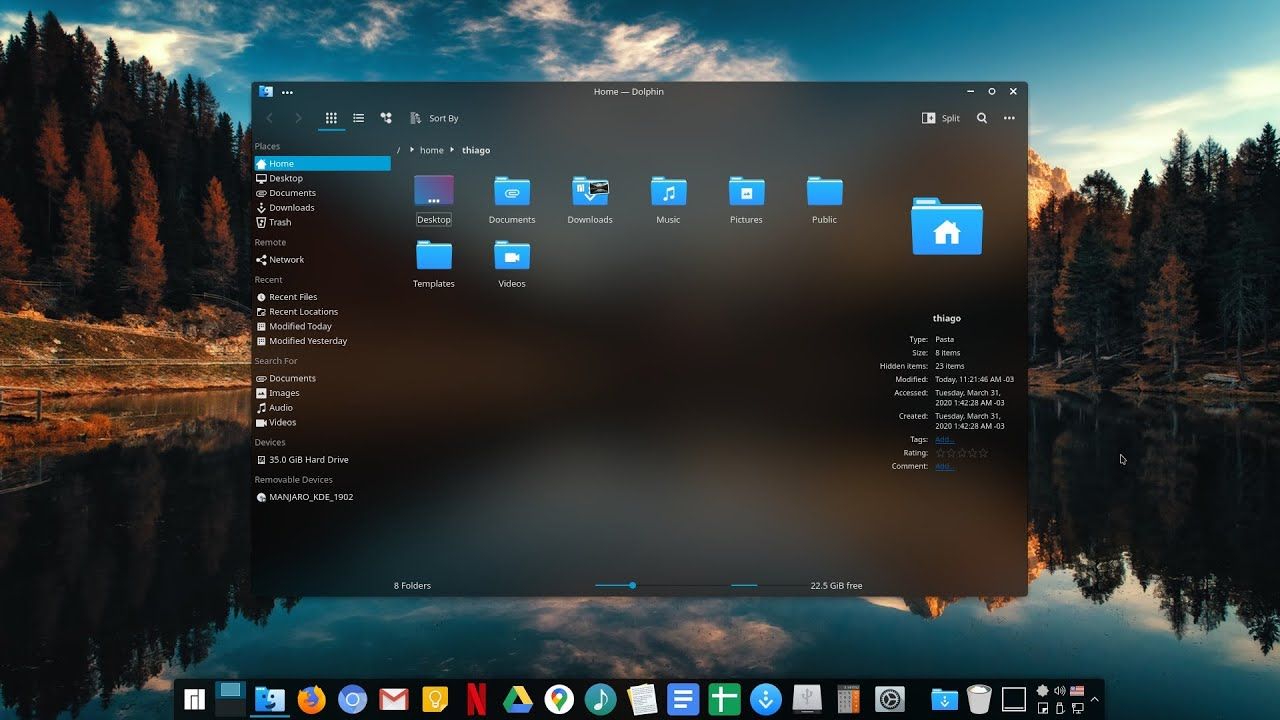Open MANJARO_KDE_1902 removable device
Viewport: 1280px width, 720px height.
click(322, 497)
